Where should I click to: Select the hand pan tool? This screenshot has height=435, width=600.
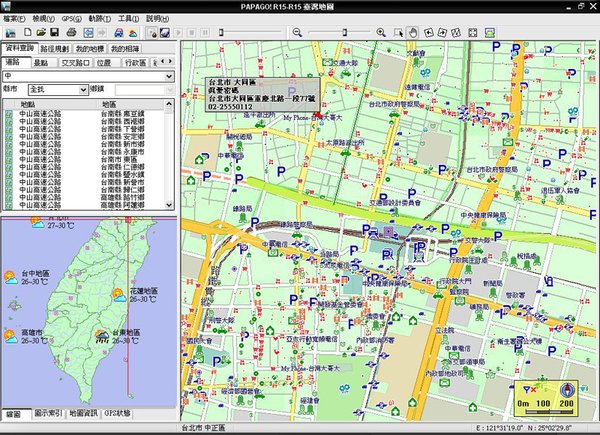point(413,32)
